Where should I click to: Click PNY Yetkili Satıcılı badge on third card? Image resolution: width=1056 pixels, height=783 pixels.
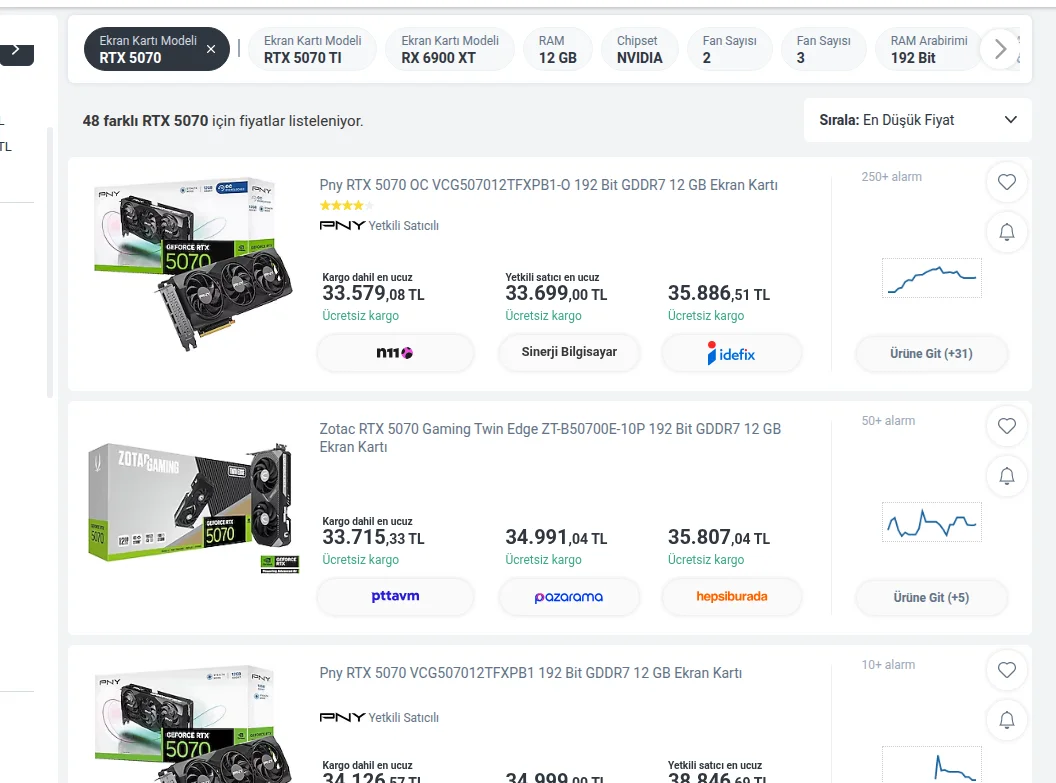click(x=379, y=718)
